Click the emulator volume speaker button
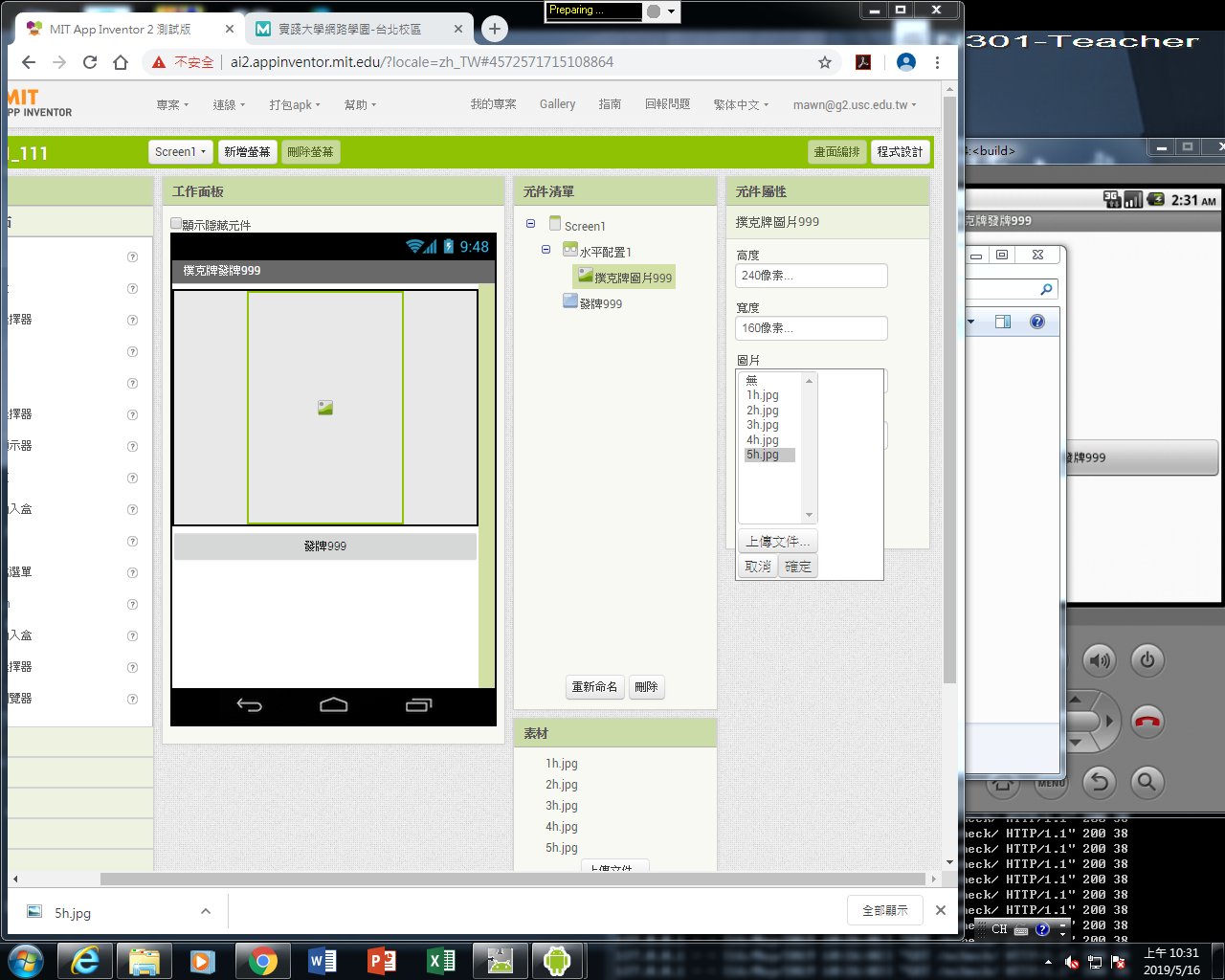The height and width of the screenshot is (980, 1225). (x=1100, y=660)
